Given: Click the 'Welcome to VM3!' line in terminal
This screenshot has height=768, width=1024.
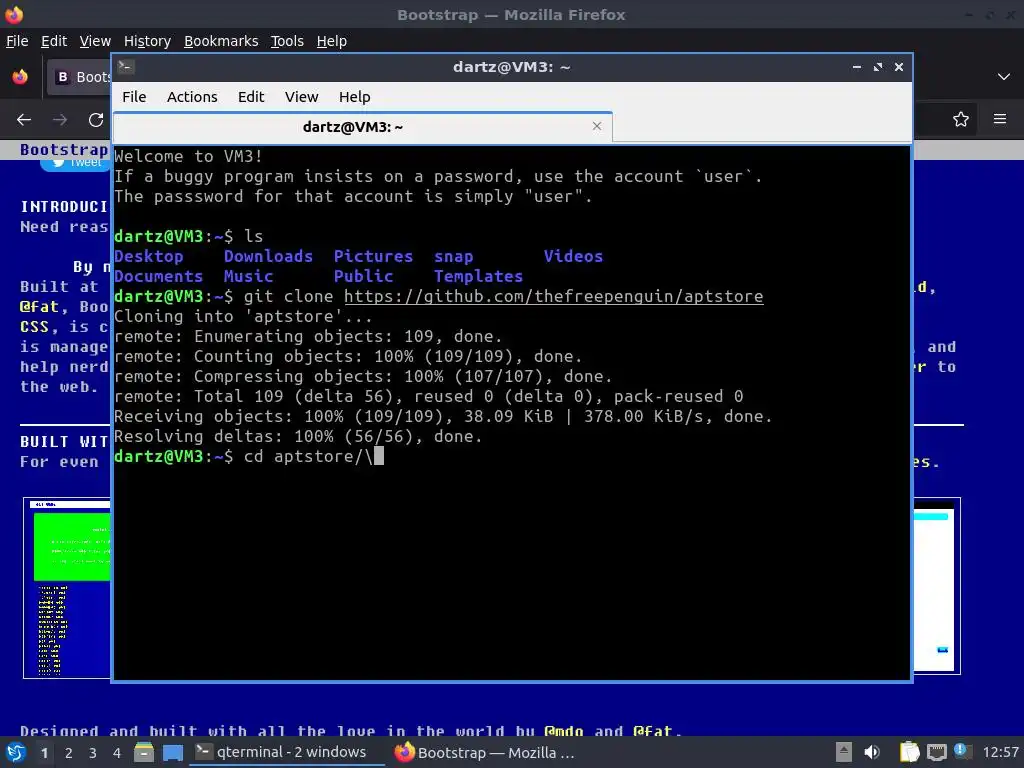Looking at the screenshot, I should (x=188, y=156).
